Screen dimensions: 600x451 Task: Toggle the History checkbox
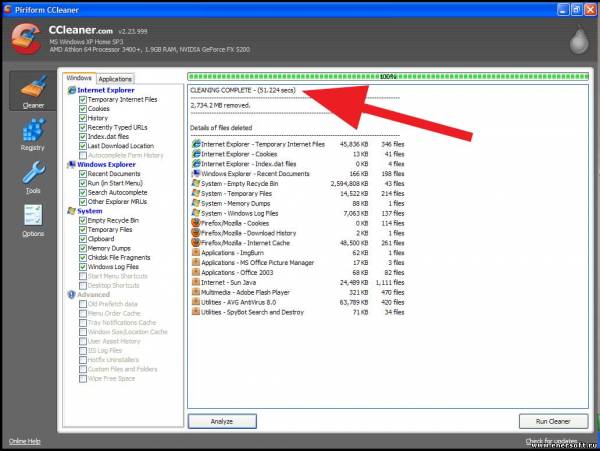point(83,118)
